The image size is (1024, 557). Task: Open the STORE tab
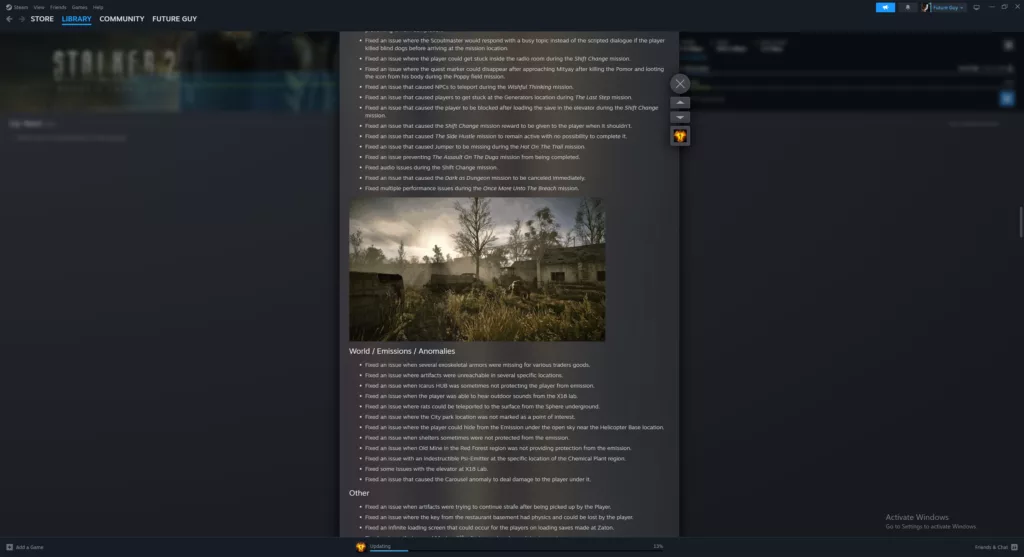[x=42, y=19]
